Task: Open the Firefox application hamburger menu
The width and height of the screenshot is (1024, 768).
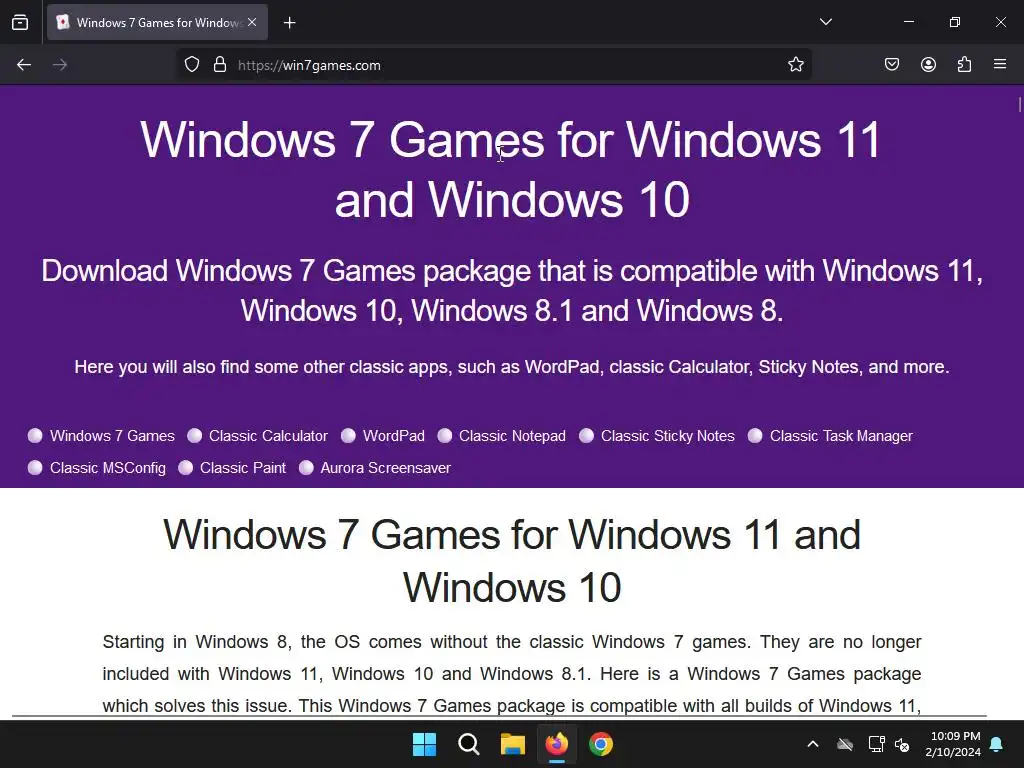Action: click(1000, 65)
